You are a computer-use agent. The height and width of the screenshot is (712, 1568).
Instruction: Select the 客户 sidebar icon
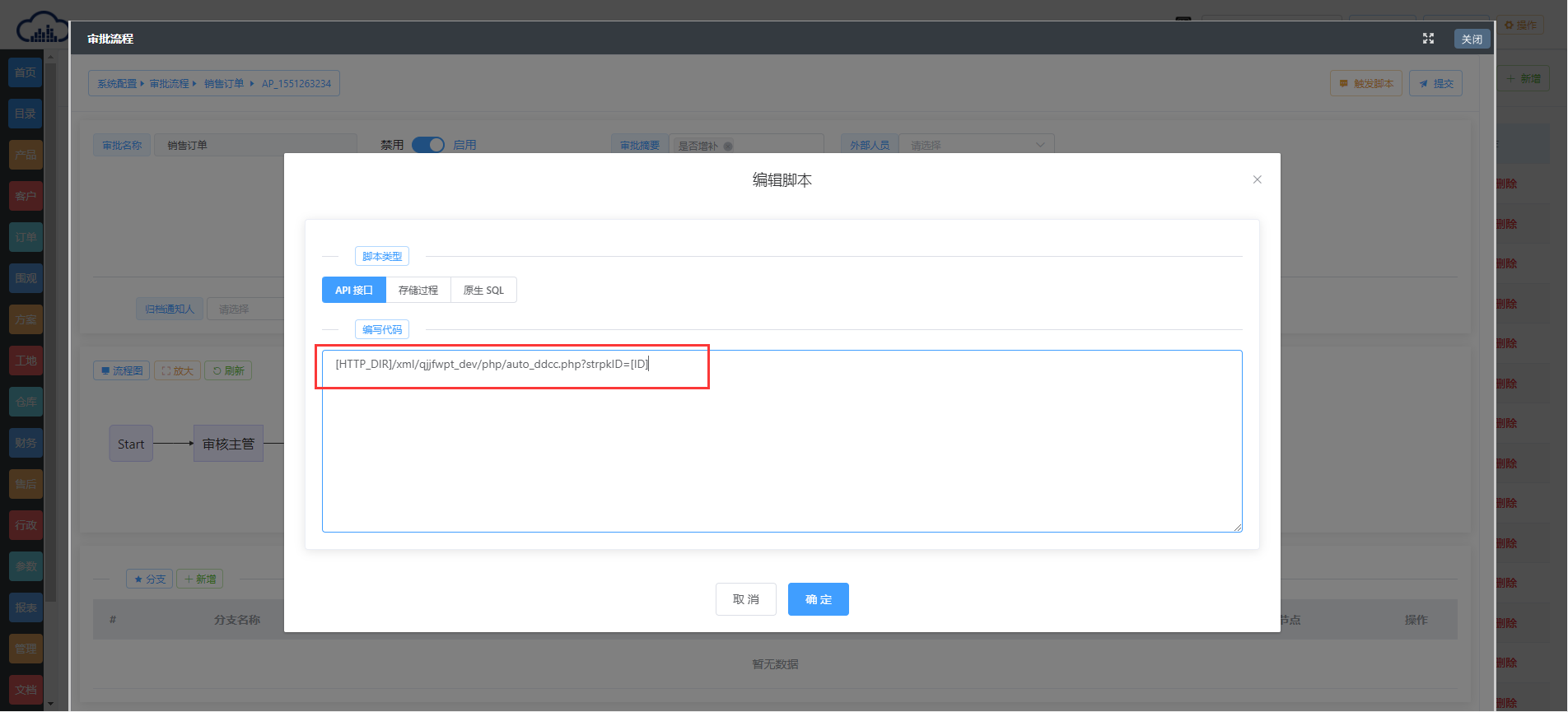tap(26, 196)
